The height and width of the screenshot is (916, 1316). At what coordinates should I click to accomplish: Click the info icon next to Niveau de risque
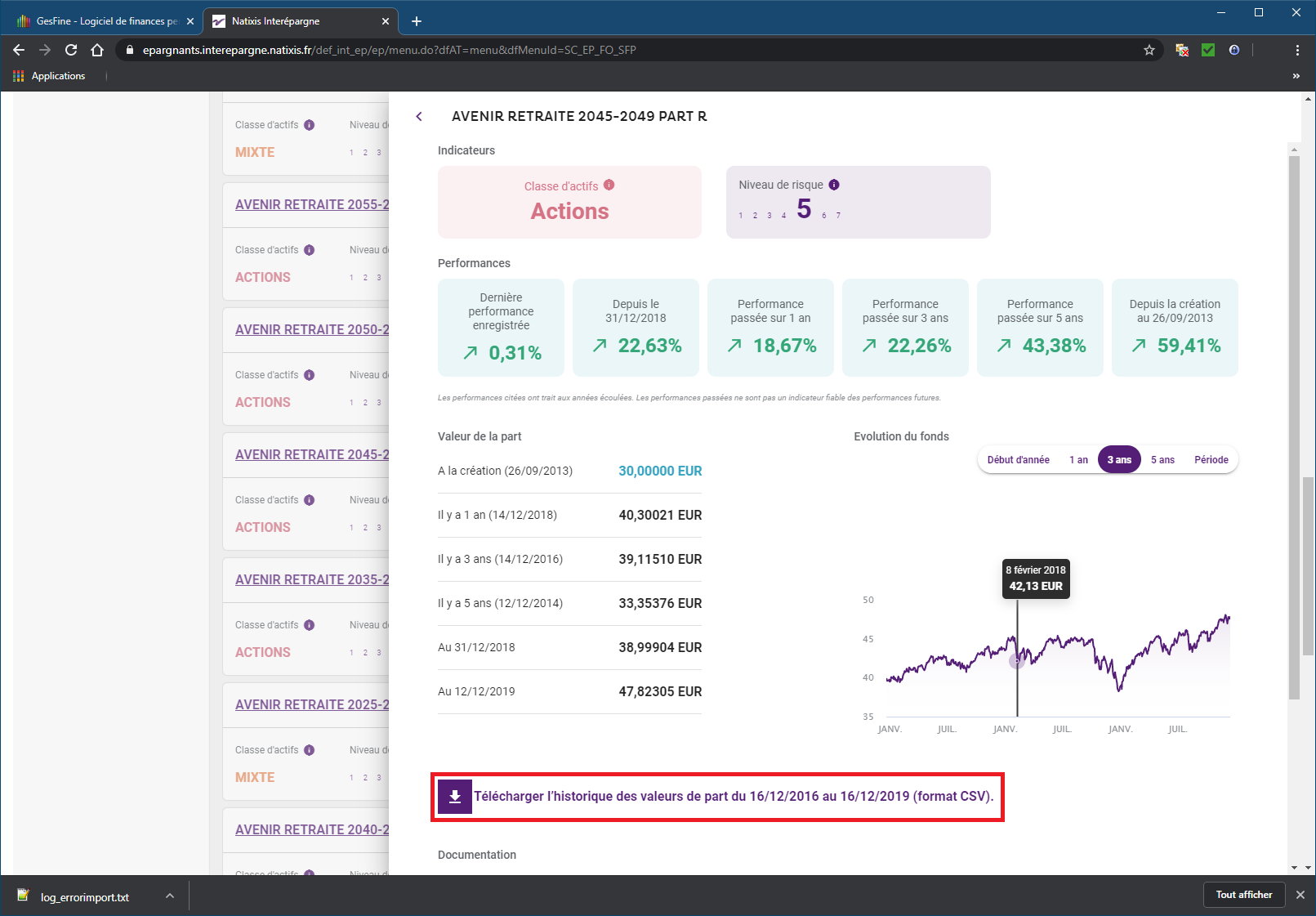(834, 185)
